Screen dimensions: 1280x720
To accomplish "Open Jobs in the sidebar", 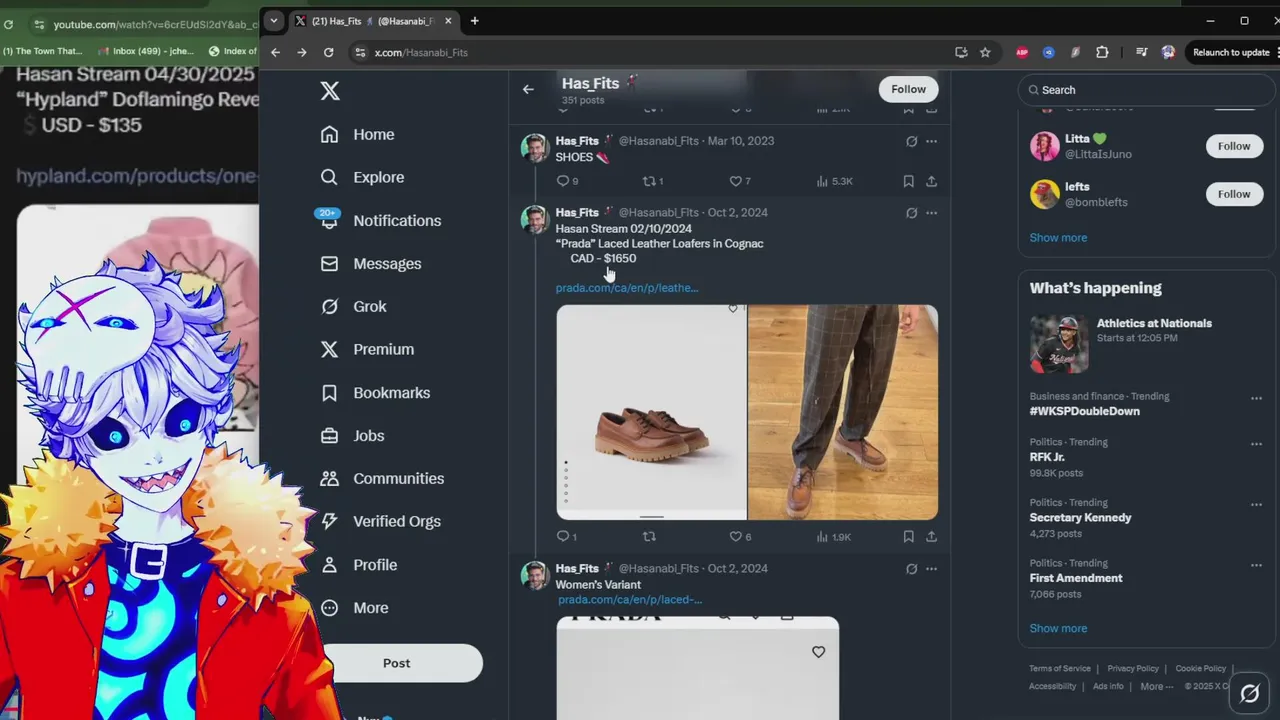I will click(352, 436).
